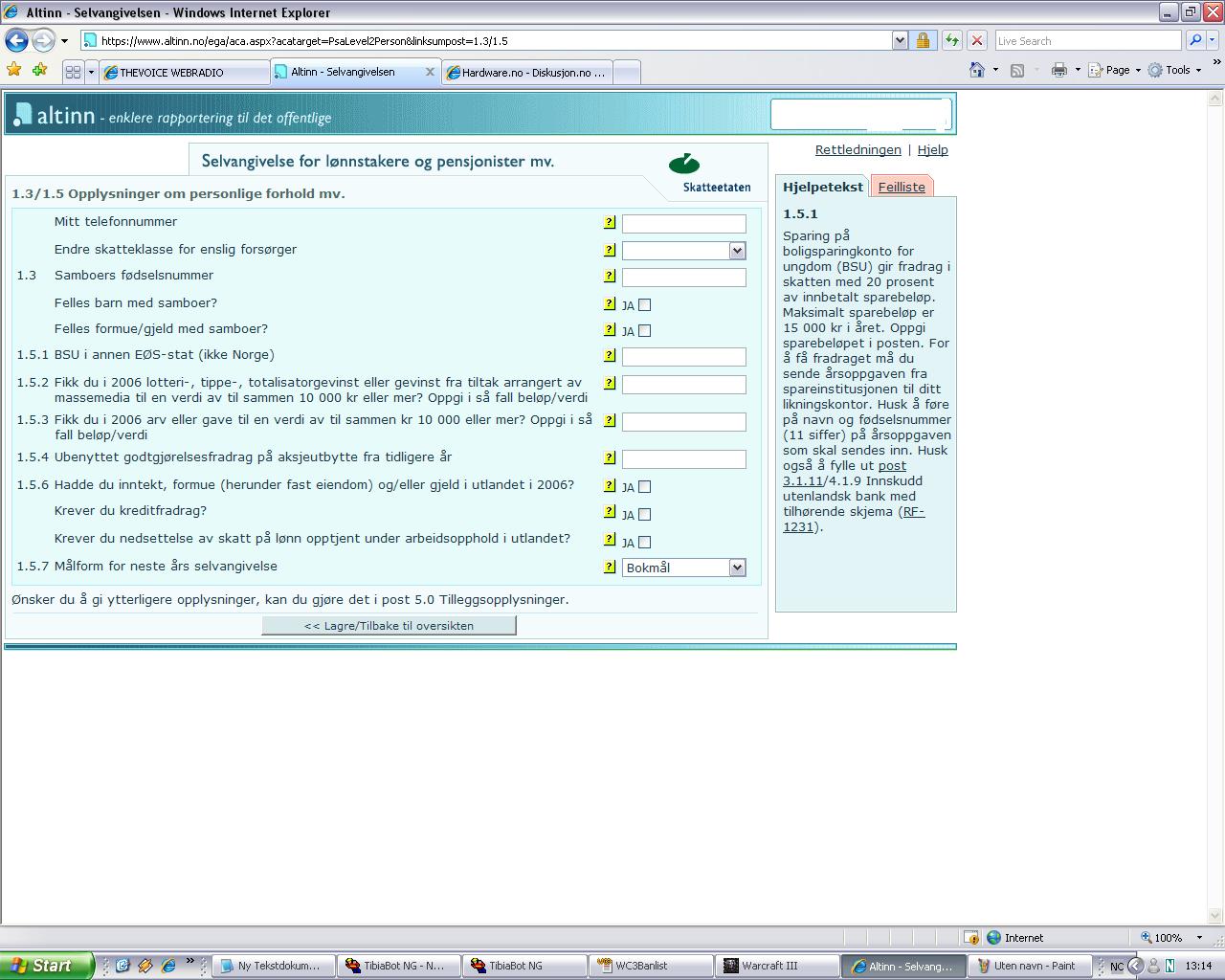Click help icon for 1.5.1 BSU
The height and width of the screenshot is (980, 1225).
[x=609, y=355]
